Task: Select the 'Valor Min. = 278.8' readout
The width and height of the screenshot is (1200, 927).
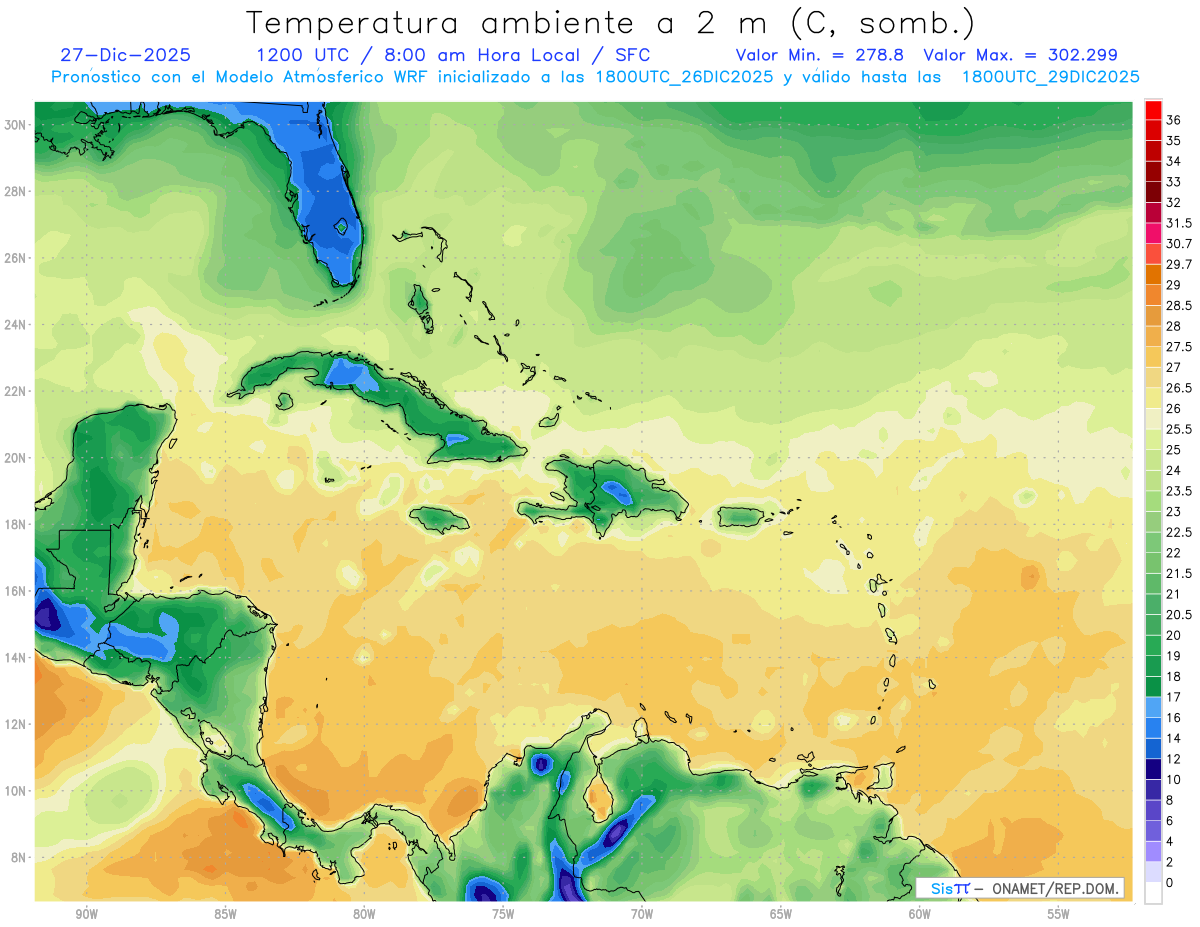Action: (x=820, y=55)
